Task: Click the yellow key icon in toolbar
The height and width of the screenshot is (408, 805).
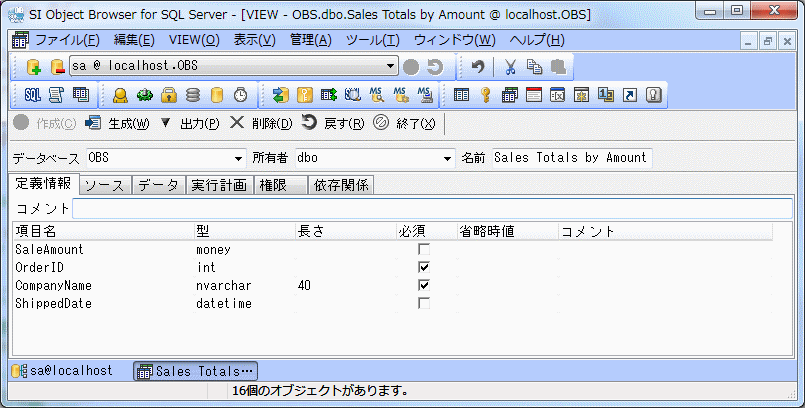Action: pyautogui.click(x=485, y=95)
